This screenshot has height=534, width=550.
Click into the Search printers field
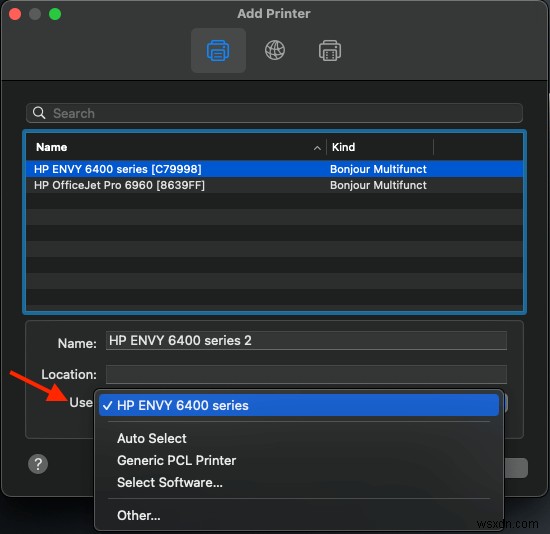(274, 113)
